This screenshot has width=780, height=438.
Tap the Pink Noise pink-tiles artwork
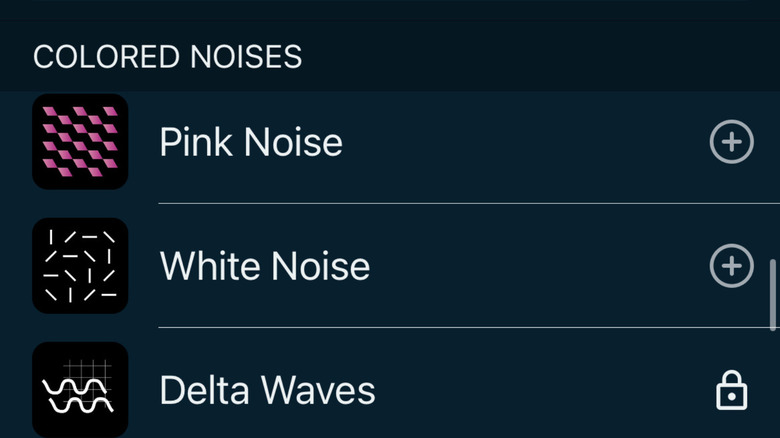(80, 142)
